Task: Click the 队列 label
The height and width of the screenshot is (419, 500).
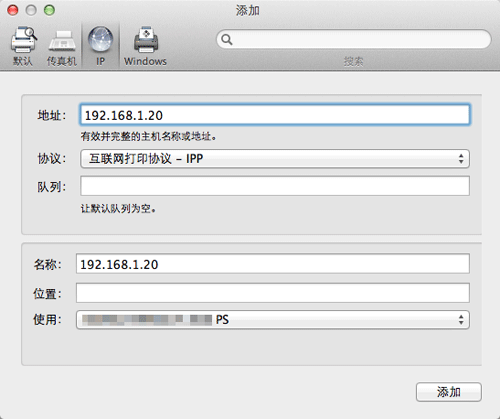Action: 51,187
